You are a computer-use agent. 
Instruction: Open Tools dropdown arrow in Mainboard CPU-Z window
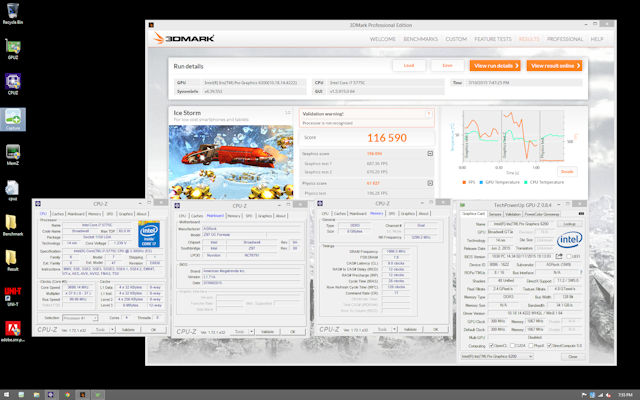pyautogui.click(x=252, y=331)
